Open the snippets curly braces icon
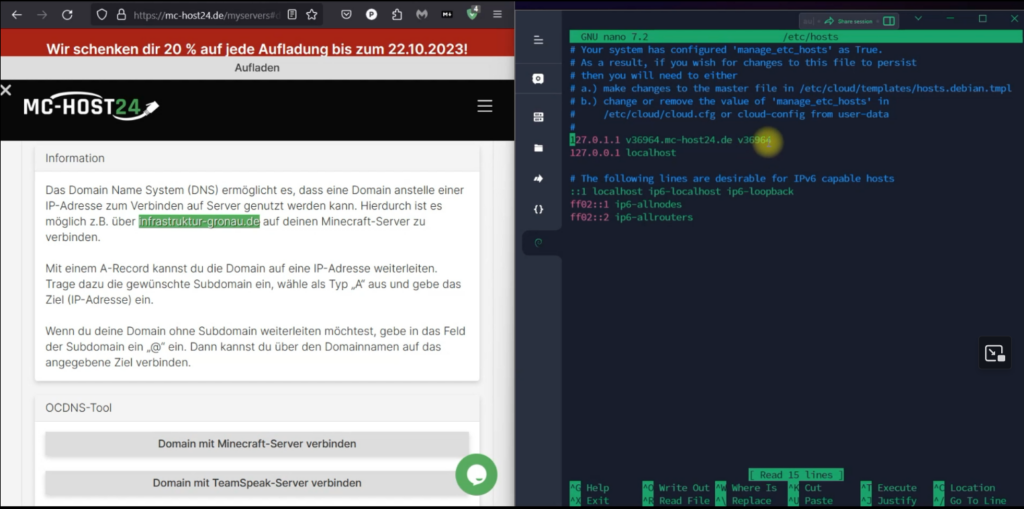Viewport: 1024px width, 509px height. click(538, 209)
